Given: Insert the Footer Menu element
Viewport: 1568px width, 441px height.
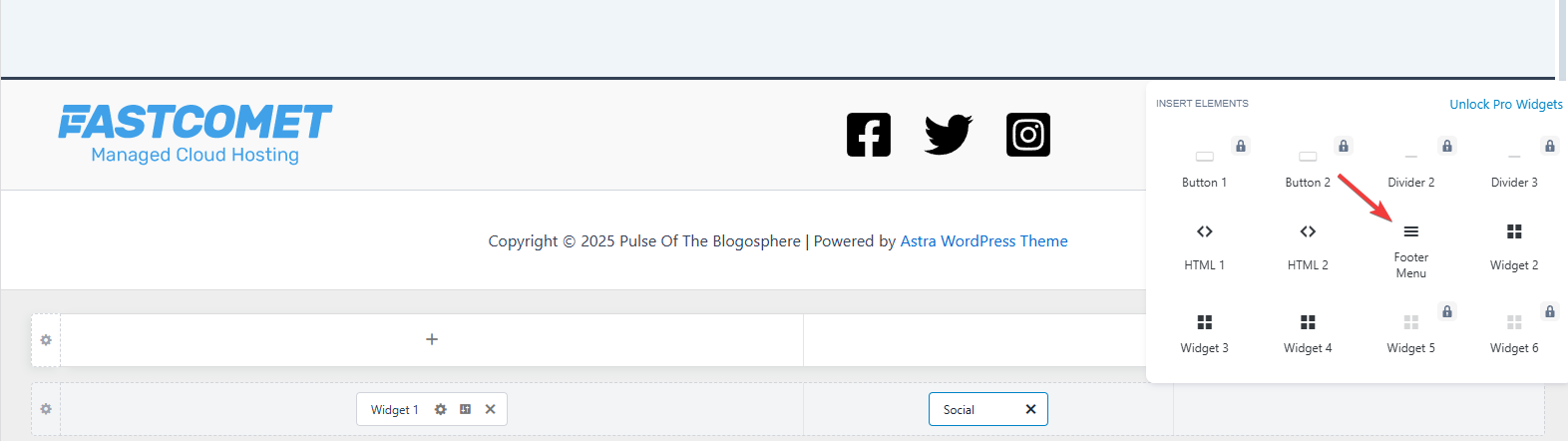Looking at the screenshot, I should click(x=1410, y=247).
